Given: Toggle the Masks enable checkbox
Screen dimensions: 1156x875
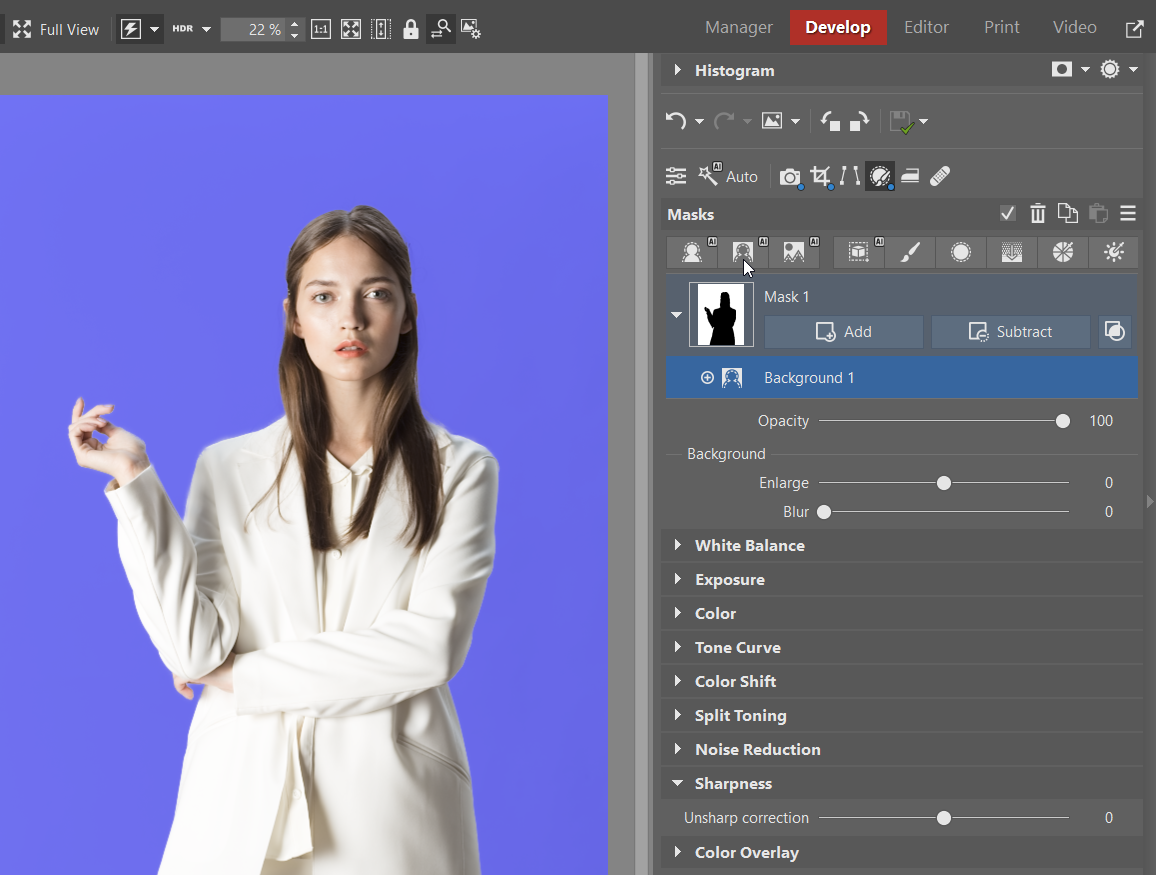Looking at the screenshot, I should 1008,213.
